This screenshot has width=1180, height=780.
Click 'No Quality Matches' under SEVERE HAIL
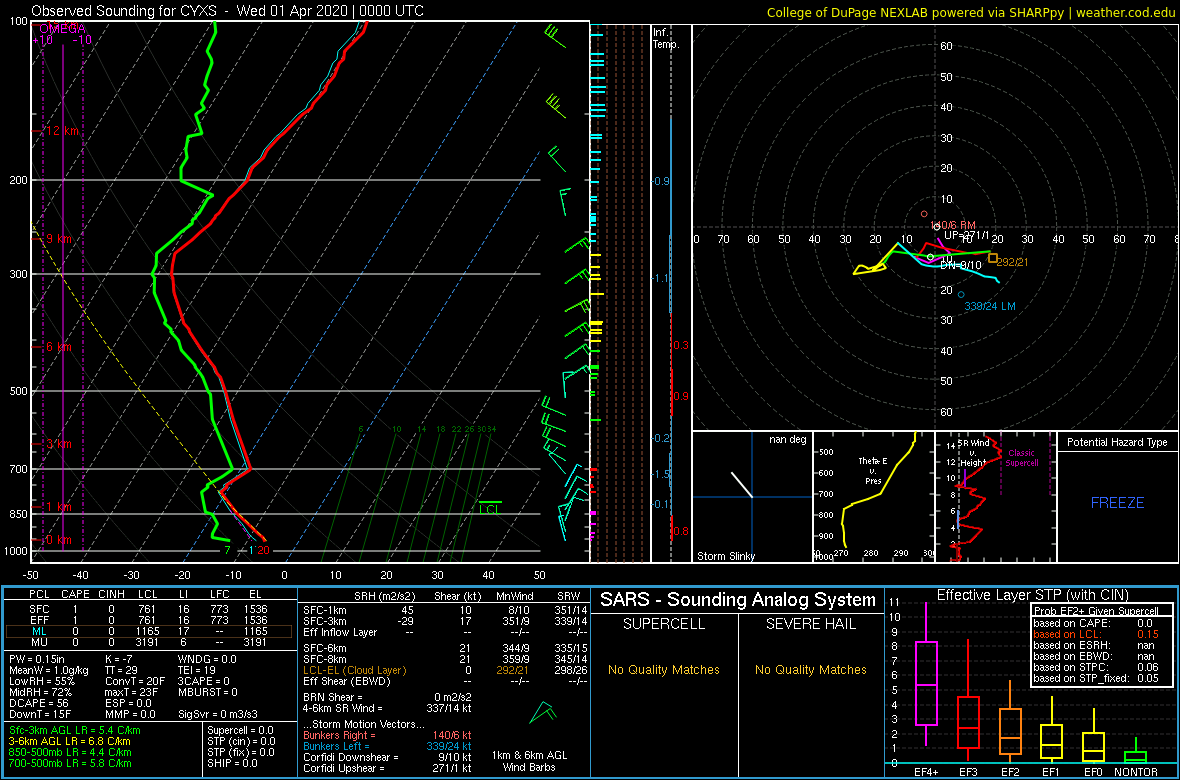point(810,670)
